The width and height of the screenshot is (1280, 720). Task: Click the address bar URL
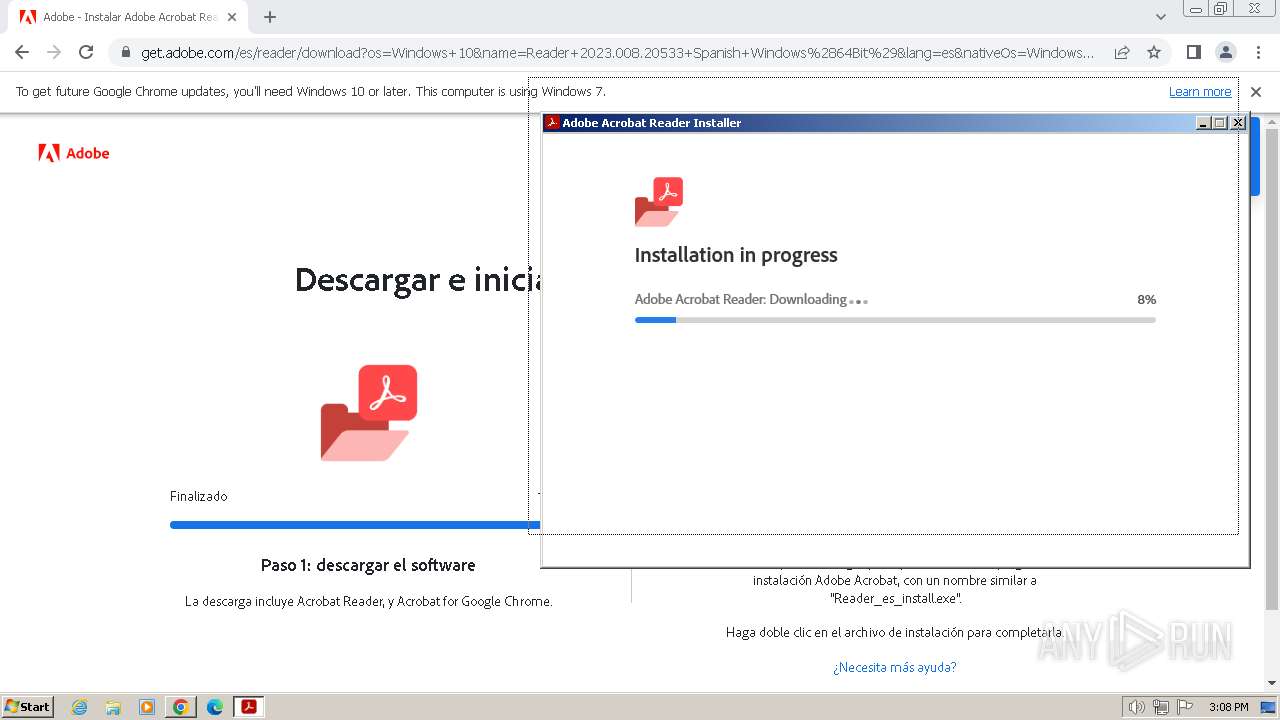[617, 52]
